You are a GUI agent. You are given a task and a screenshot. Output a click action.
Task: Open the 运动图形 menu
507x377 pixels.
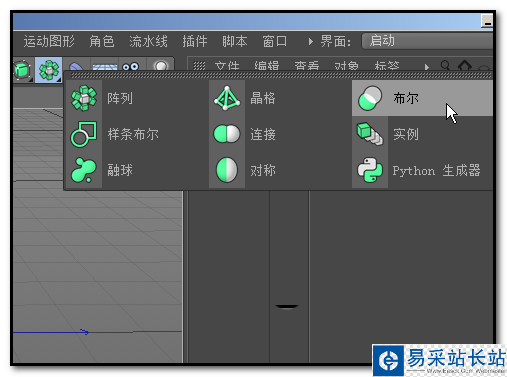click(49, 41)
